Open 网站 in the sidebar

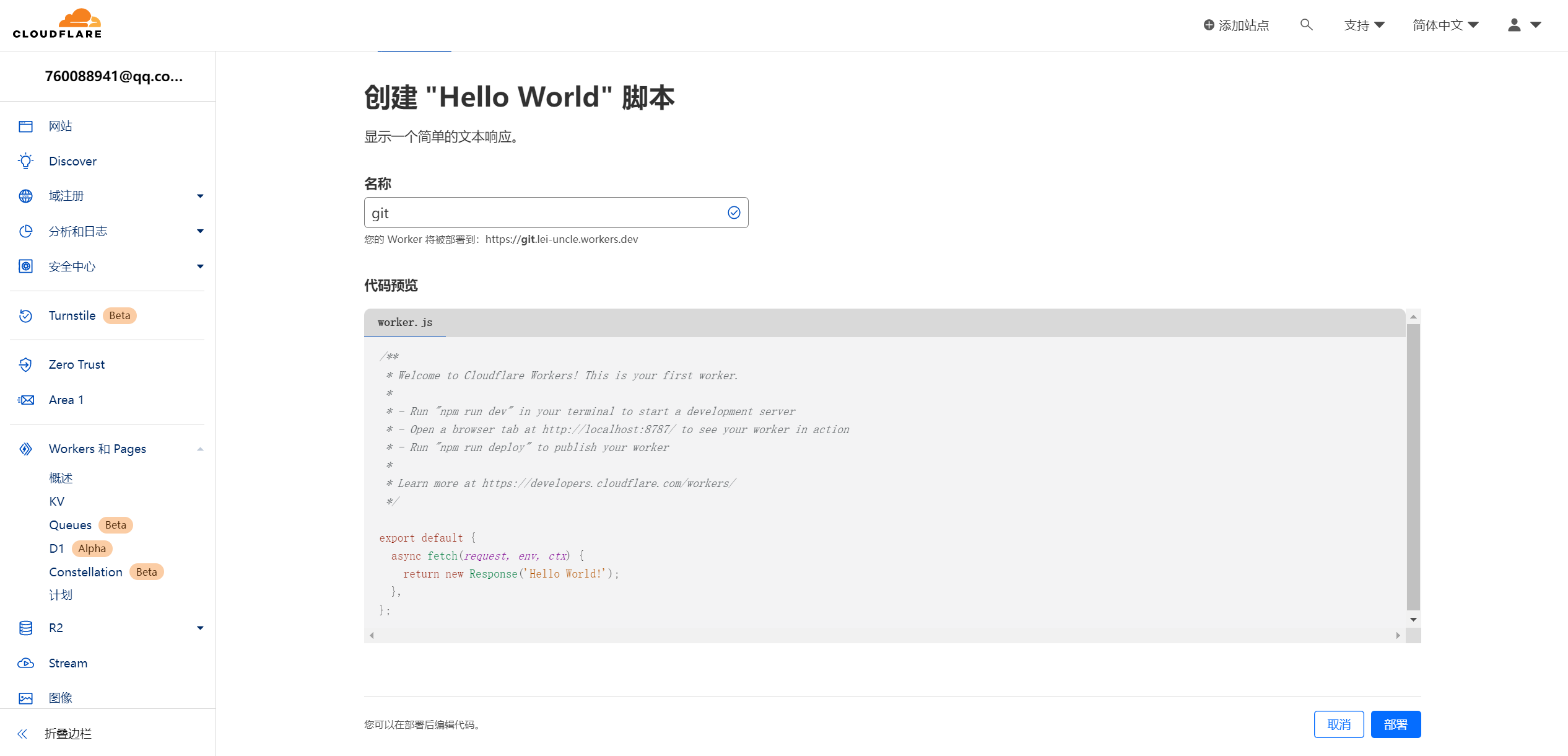pos(61,126)
